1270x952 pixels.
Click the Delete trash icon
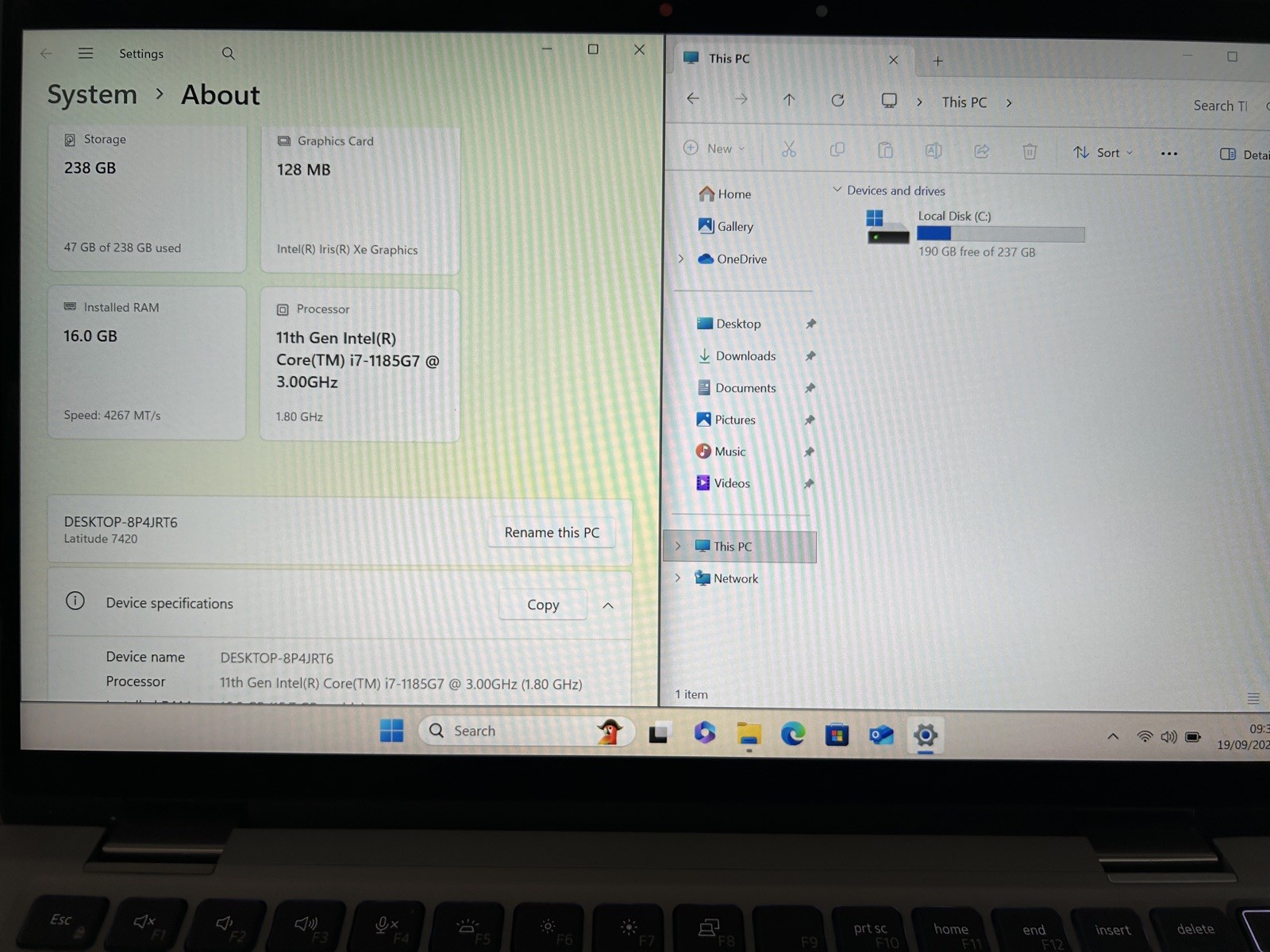tap(1029, 152)
